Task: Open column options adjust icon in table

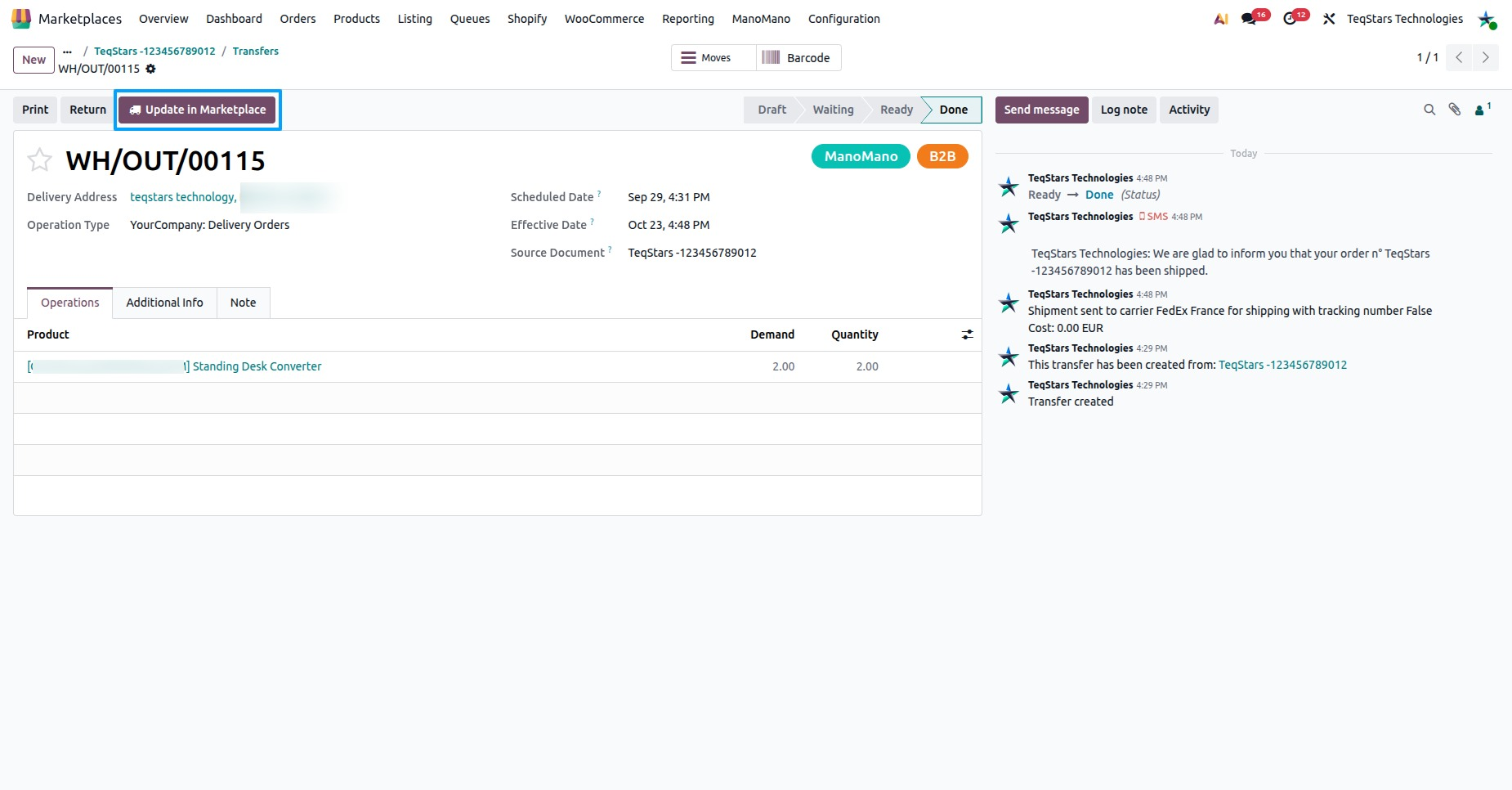Action: [967, 334]
